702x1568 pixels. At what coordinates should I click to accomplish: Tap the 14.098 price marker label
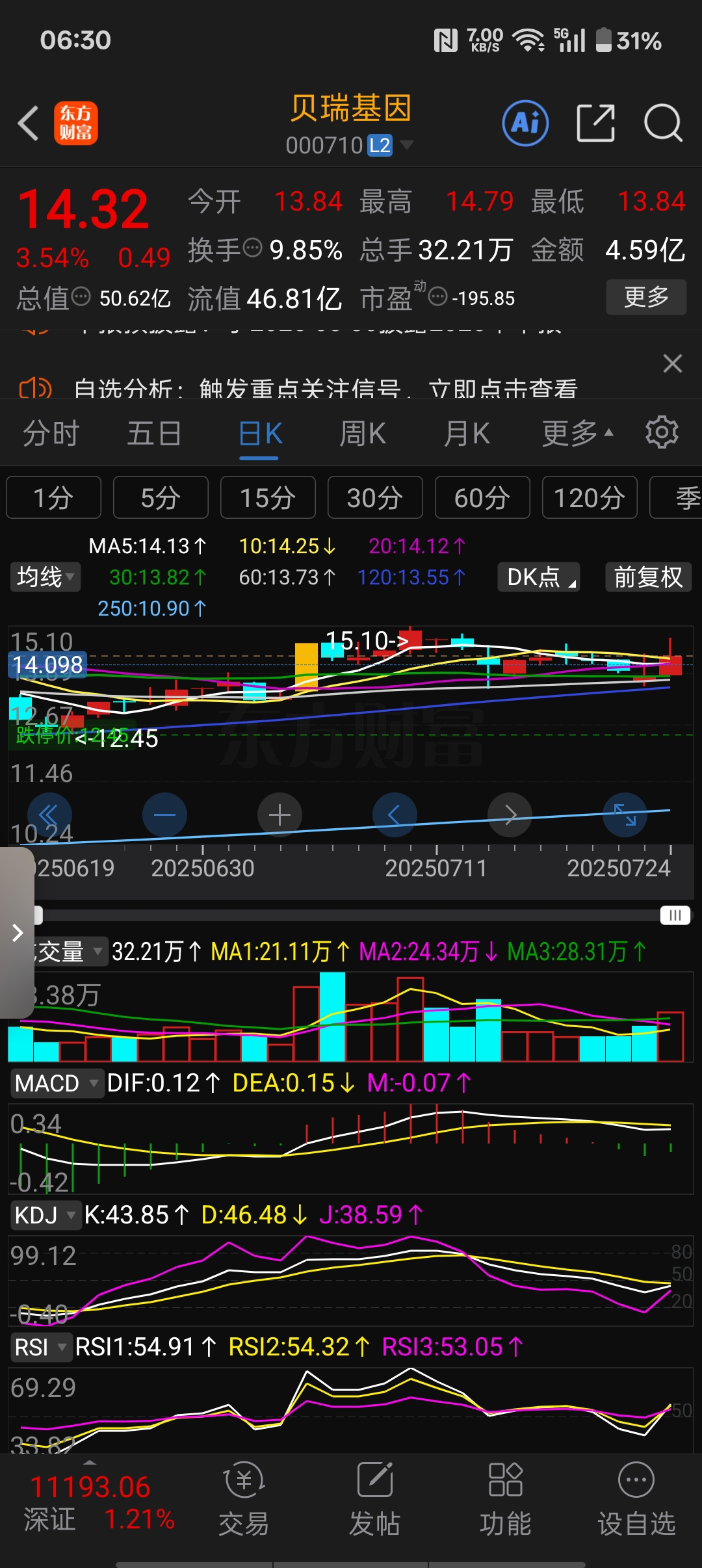(47, 664)
